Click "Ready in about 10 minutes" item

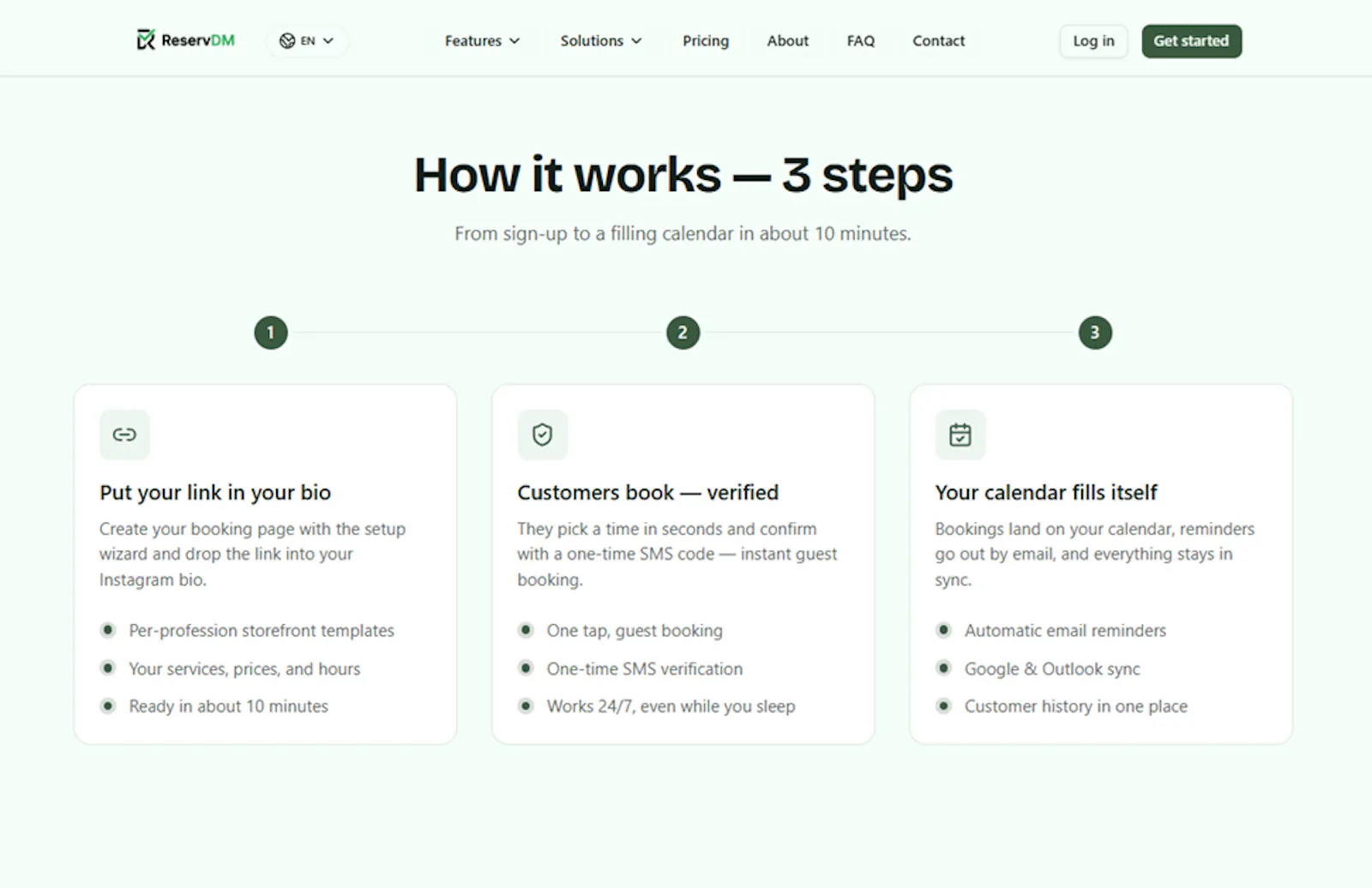[x=228, y=706]
